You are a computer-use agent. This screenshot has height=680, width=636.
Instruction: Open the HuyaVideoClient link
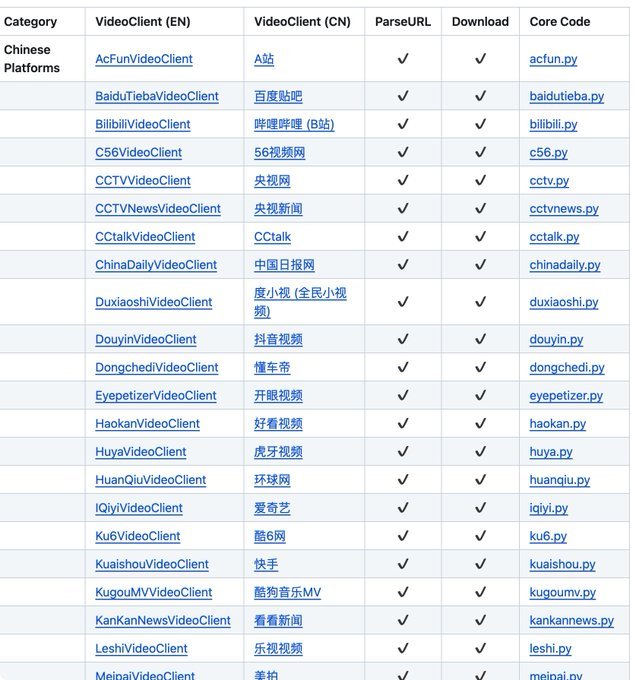pyautogui.click(x=140, y=452)
